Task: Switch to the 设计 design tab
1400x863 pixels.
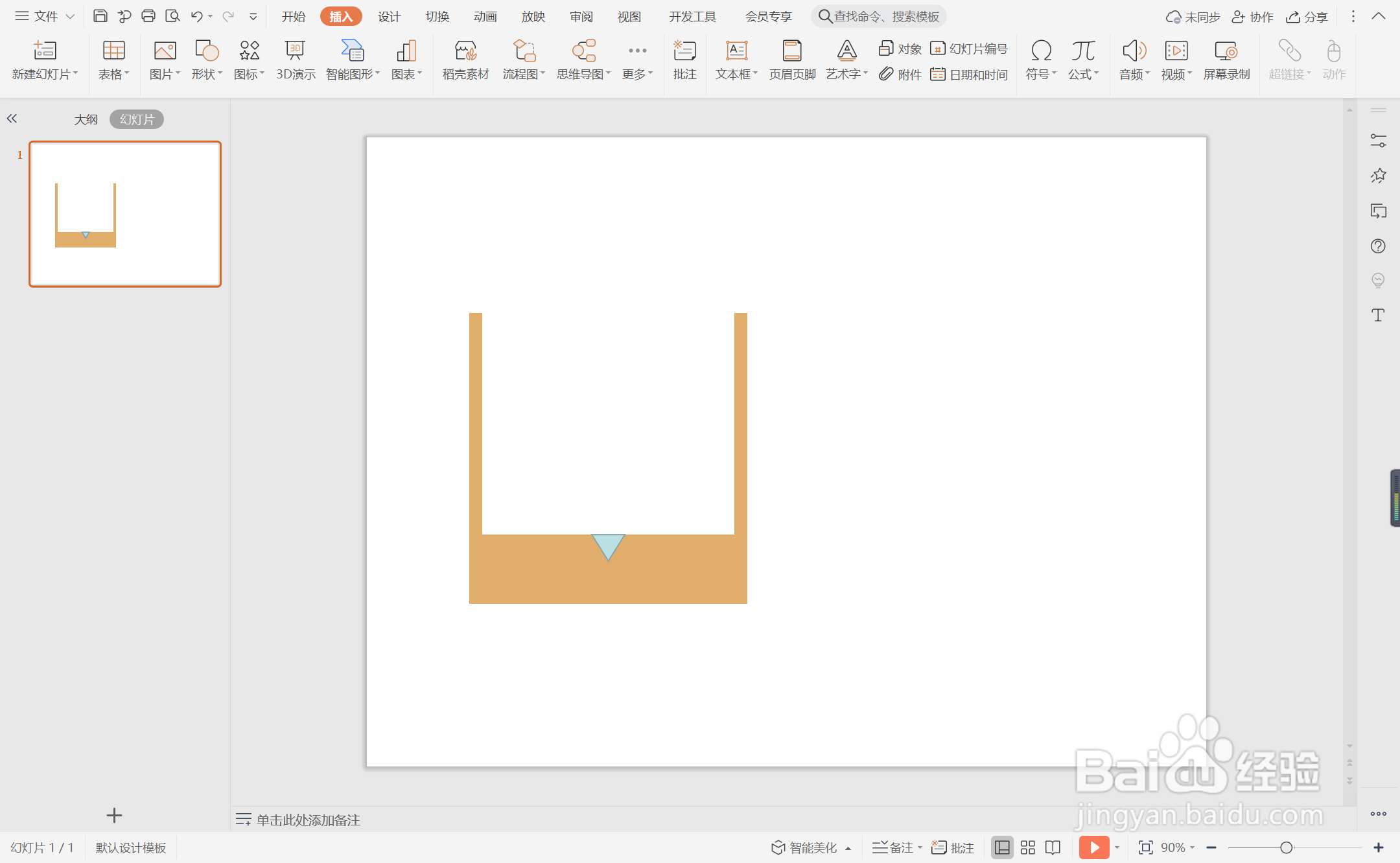Action: (x=389, y=16)
